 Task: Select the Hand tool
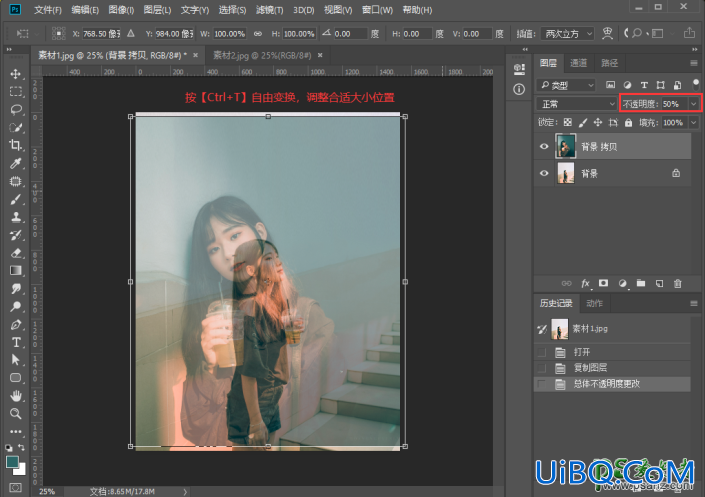point(16,396)
